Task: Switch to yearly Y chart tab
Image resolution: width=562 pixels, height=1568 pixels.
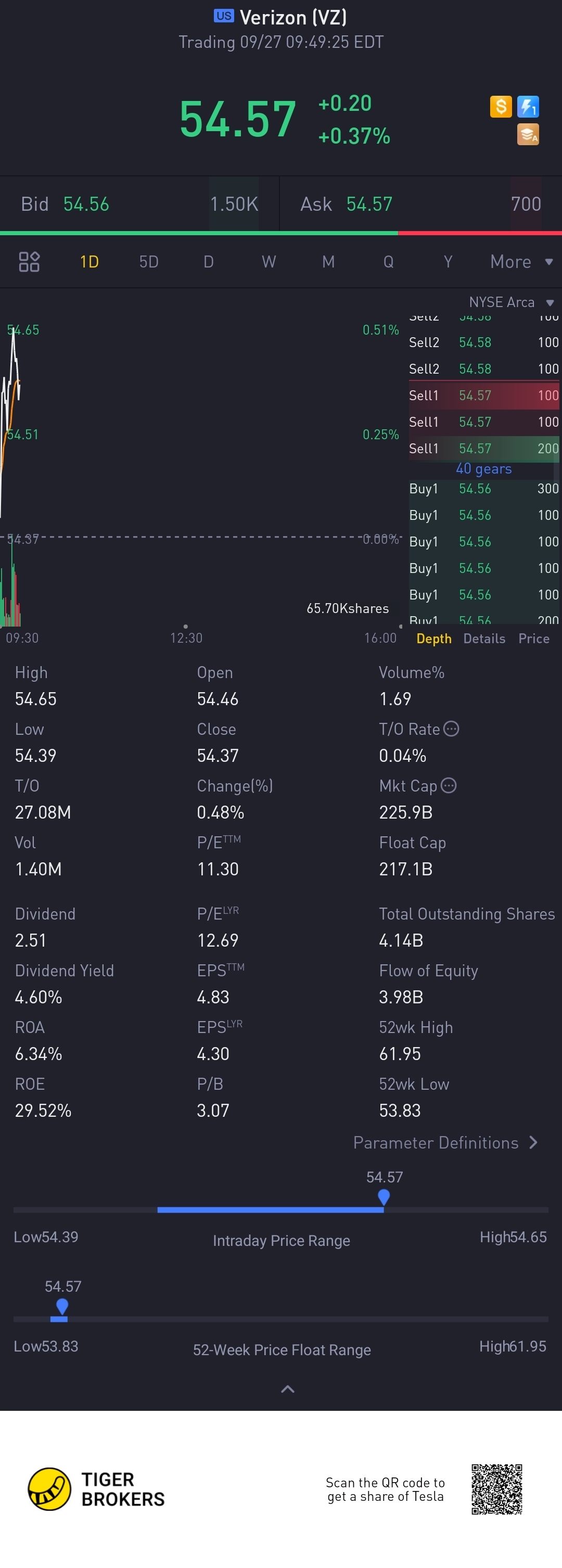Action: 448,262
